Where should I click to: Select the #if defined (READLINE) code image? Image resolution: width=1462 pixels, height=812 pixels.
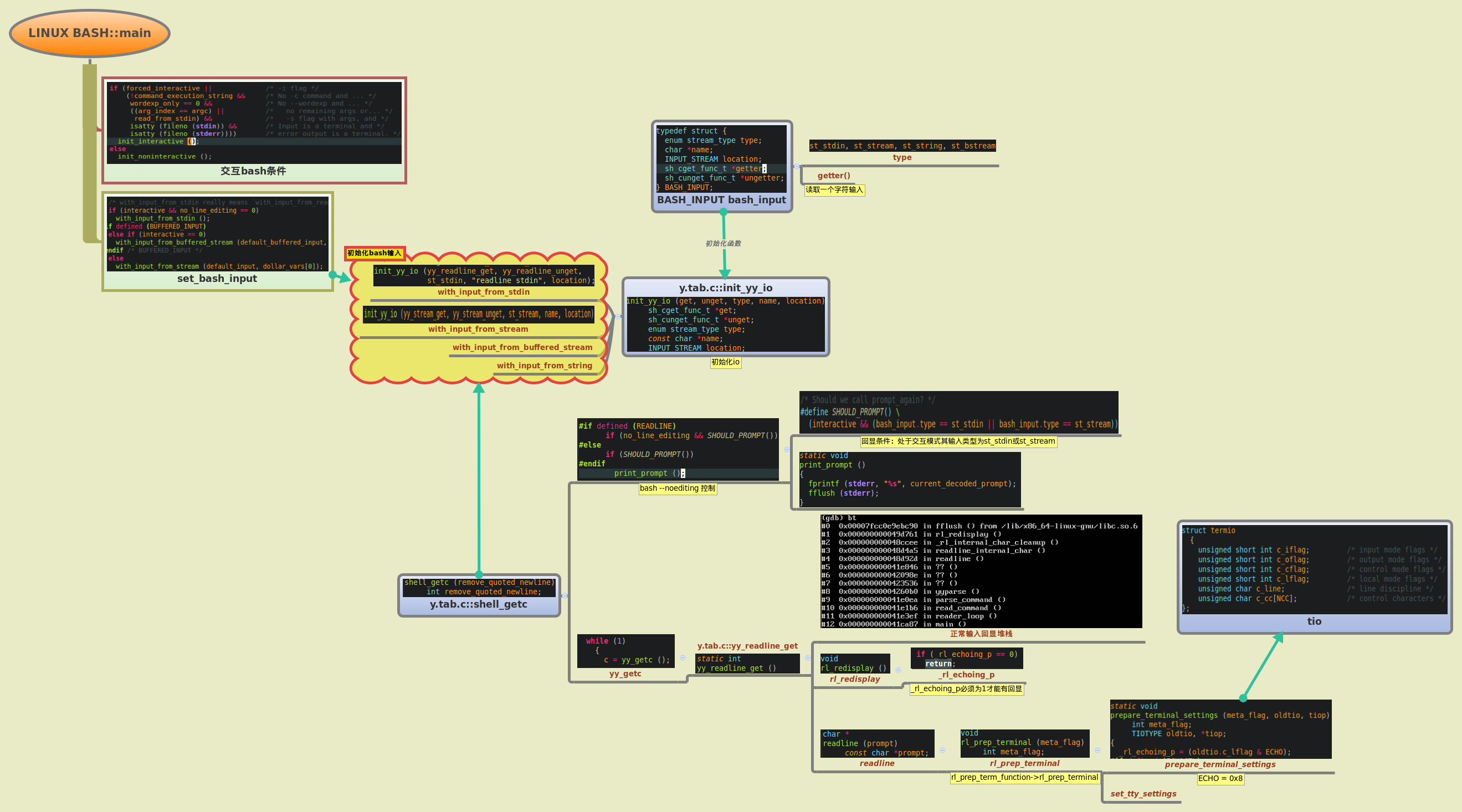tap(678, 449)
